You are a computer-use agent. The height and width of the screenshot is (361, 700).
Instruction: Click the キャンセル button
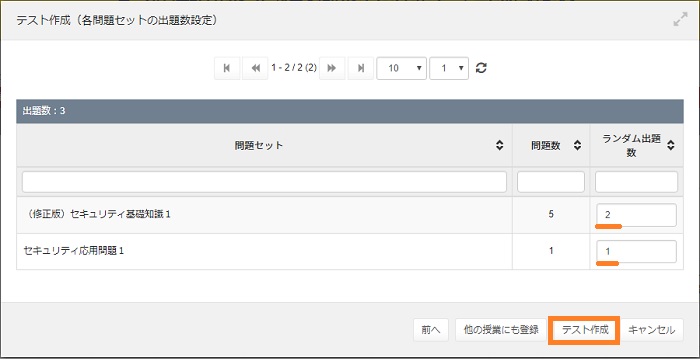point(651,330)
